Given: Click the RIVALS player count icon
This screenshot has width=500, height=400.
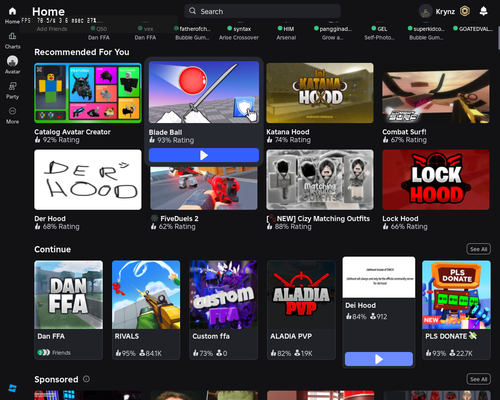Looking at the screenshot, I should (x=142, y=353).
